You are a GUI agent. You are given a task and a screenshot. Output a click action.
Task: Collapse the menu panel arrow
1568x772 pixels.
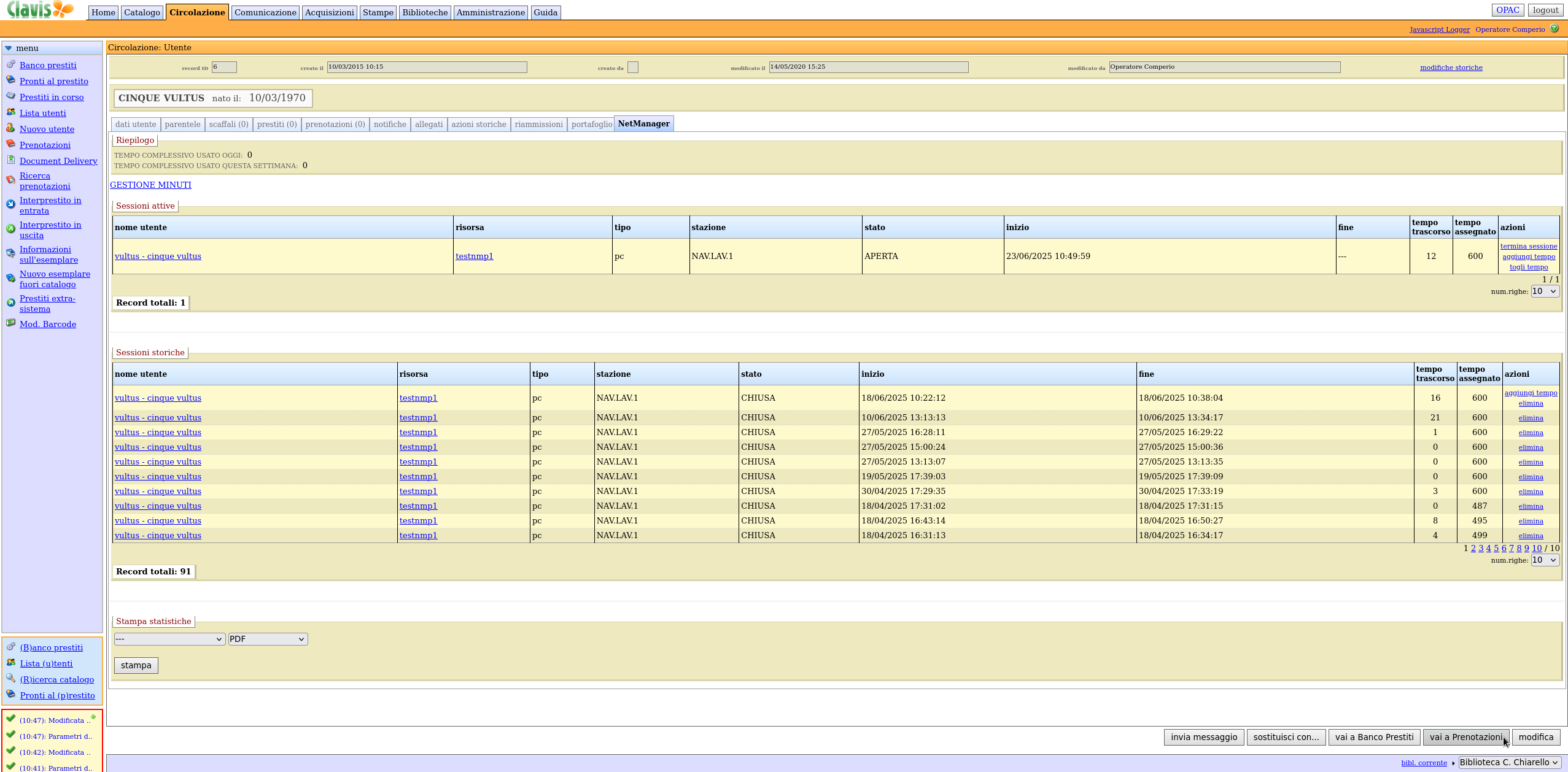pos(8,48)
